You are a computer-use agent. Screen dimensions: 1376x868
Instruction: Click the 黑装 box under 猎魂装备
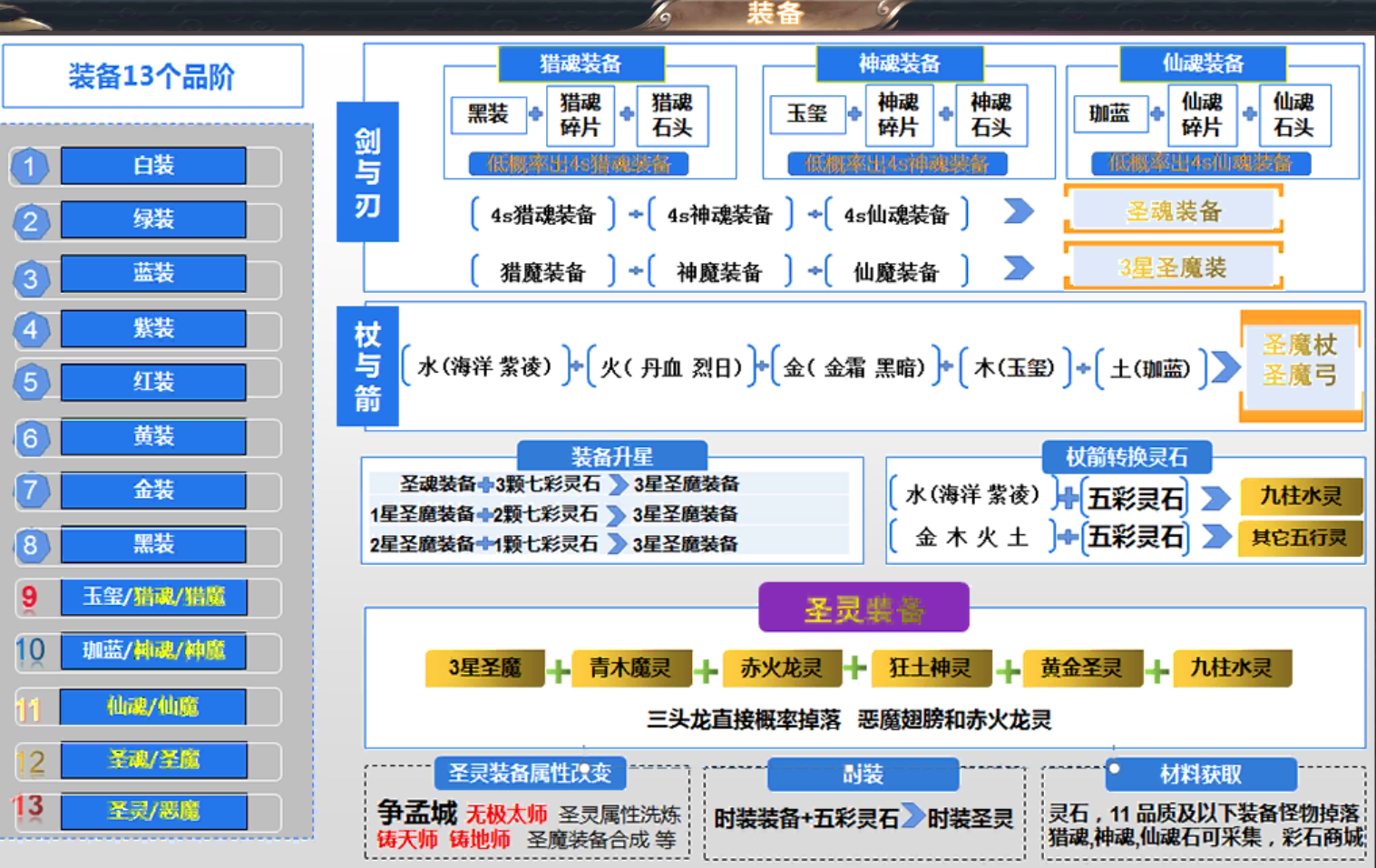click(x=489, y=114)
